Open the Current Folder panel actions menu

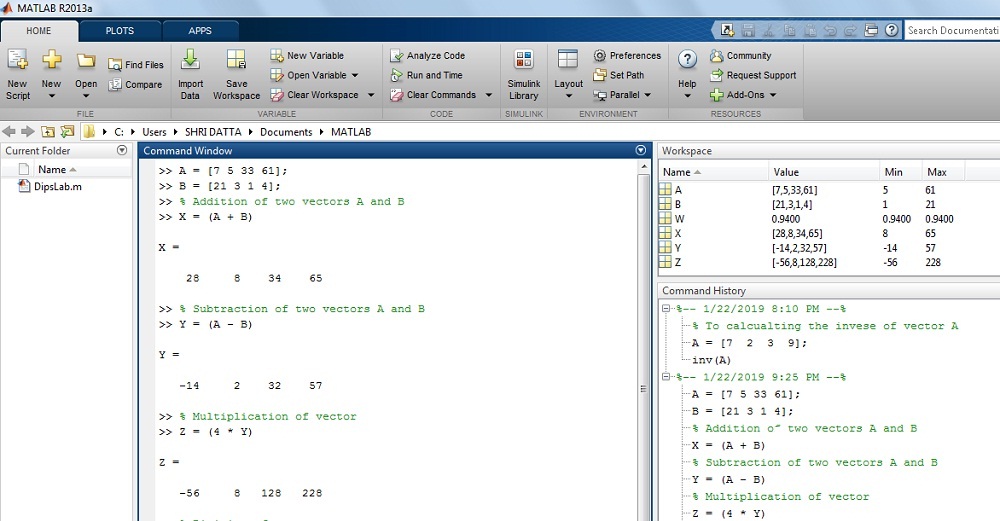[122, 150]
